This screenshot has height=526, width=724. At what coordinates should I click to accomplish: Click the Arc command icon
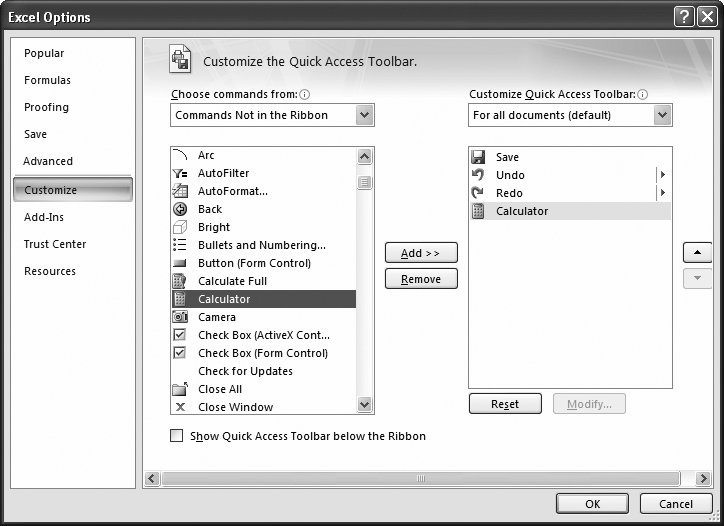[x=180, y=155]
